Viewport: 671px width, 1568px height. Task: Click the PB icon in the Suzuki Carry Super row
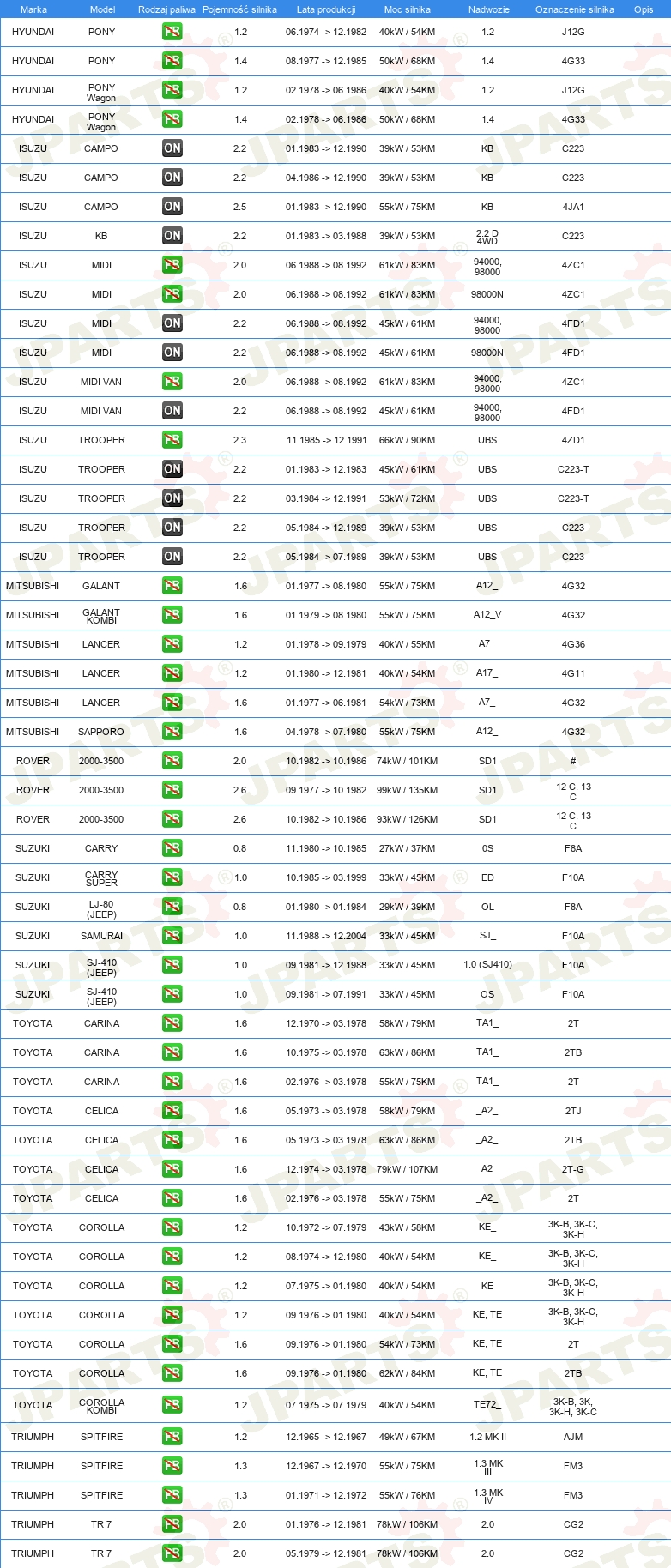172,877
